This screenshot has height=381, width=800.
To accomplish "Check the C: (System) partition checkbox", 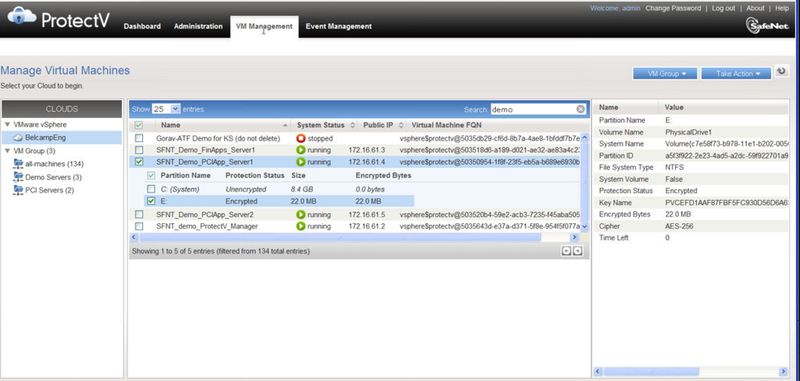I will pyautogui.click(x=151, y=189).
